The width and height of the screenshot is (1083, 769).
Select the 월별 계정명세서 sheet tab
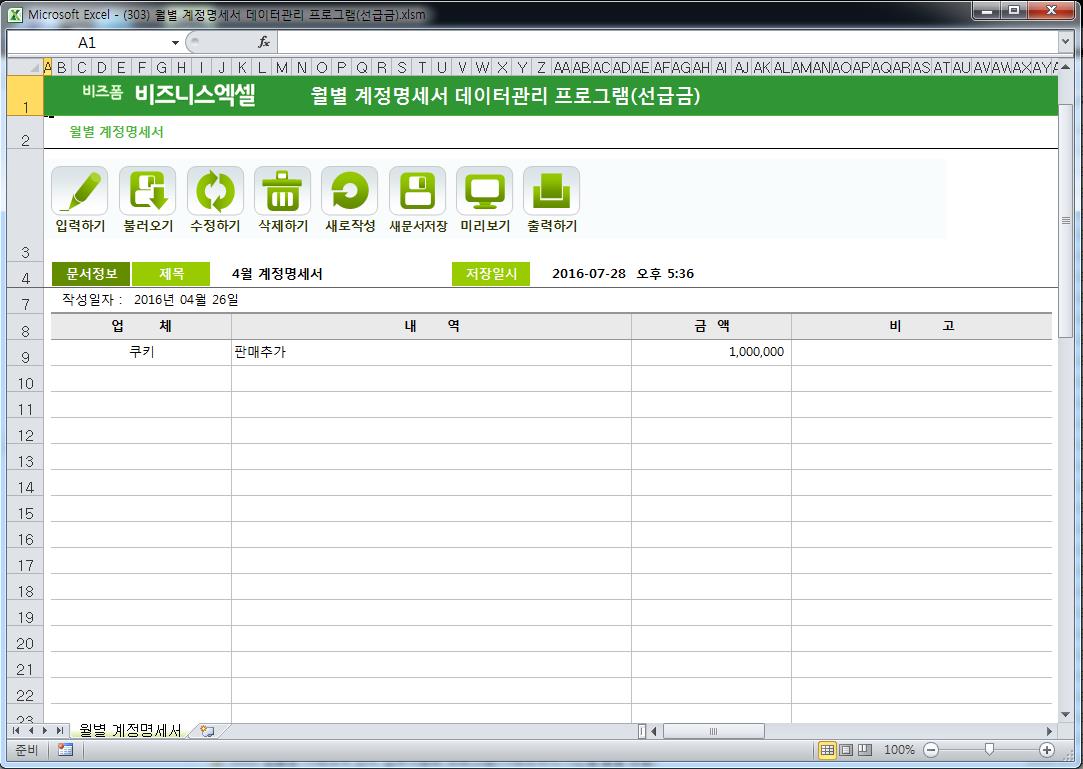[x=130, y=731]
